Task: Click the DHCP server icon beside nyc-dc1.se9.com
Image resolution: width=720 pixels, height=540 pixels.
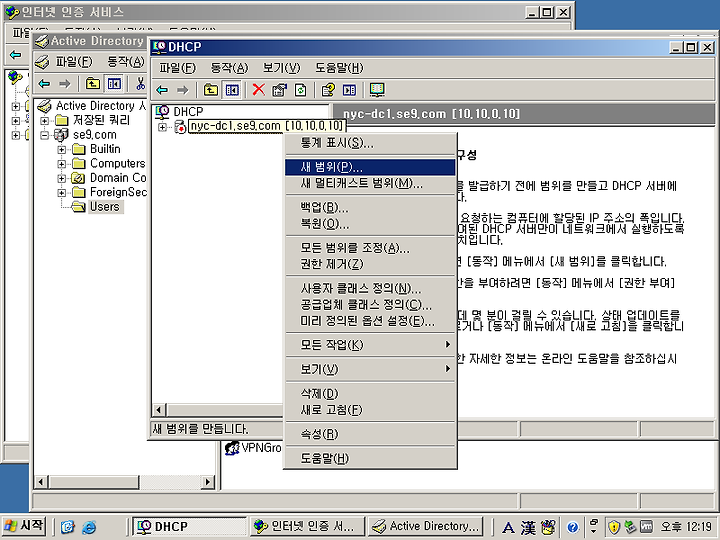Action: click(x=180, y=126)
